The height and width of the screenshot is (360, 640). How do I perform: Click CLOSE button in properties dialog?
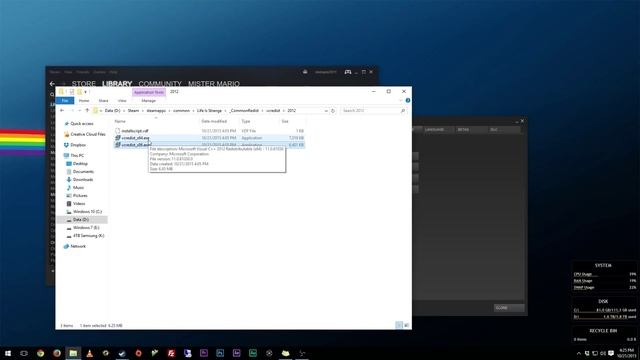pos(509,308)
